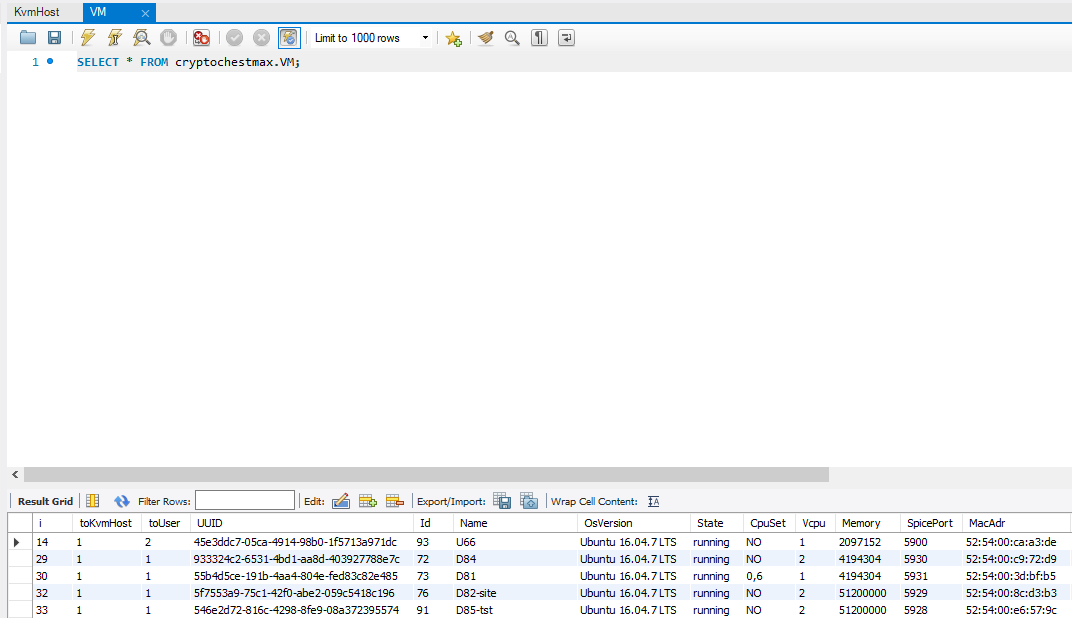Run Explain plan magnifier icon
The height and width of the screenshot is (618, 1072).
click(142, 38)
